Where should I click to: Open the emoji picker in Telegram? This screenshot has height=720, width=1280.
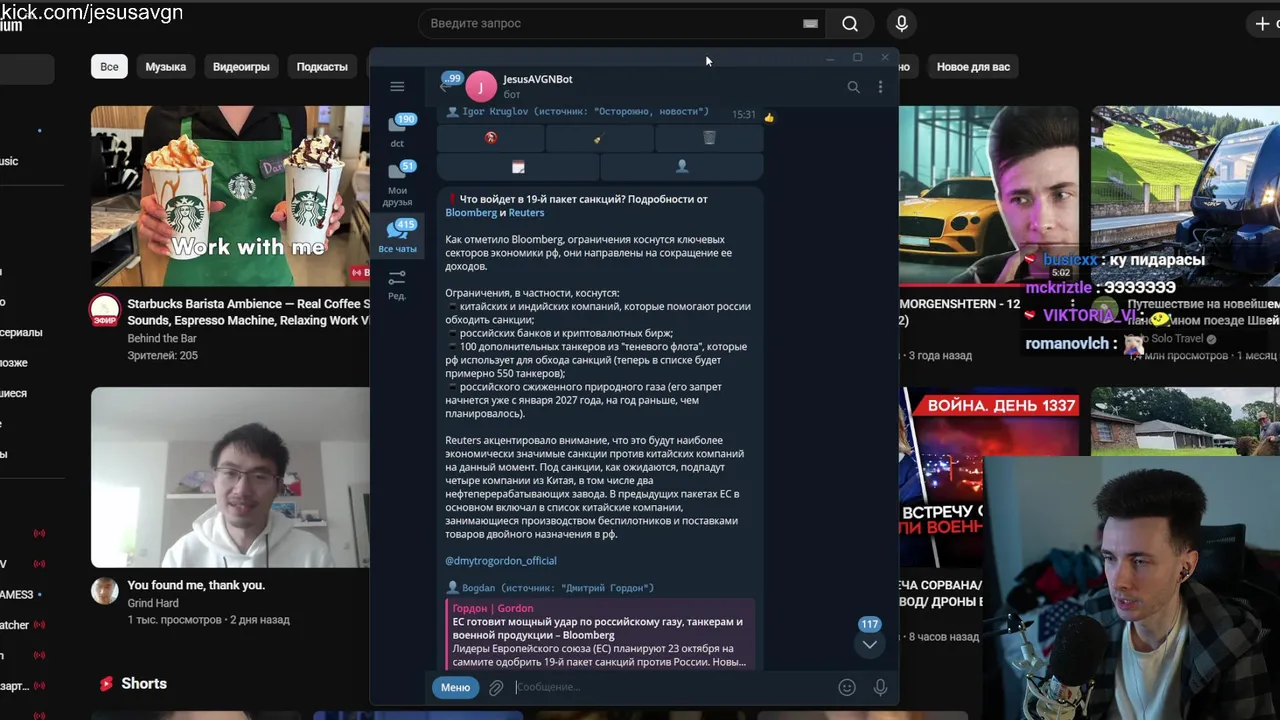point(847,687)
